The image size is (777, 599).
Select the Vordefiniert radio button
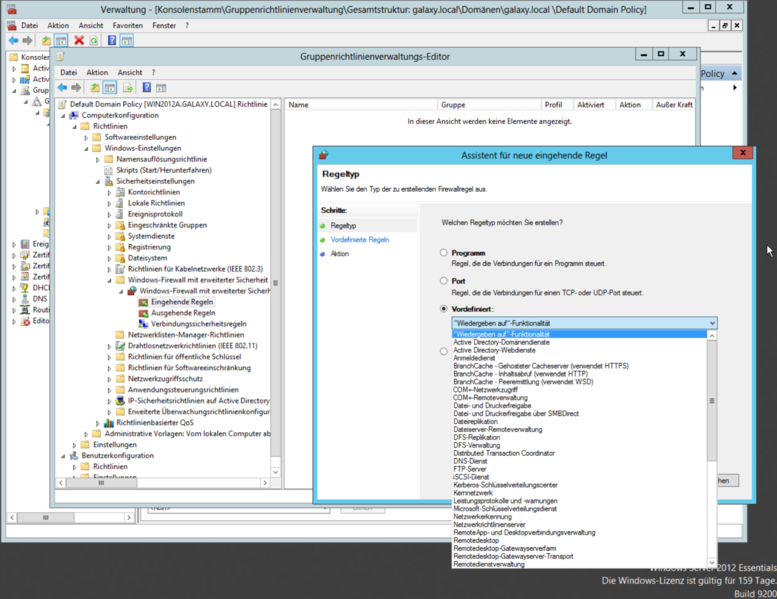pos(444,309)
